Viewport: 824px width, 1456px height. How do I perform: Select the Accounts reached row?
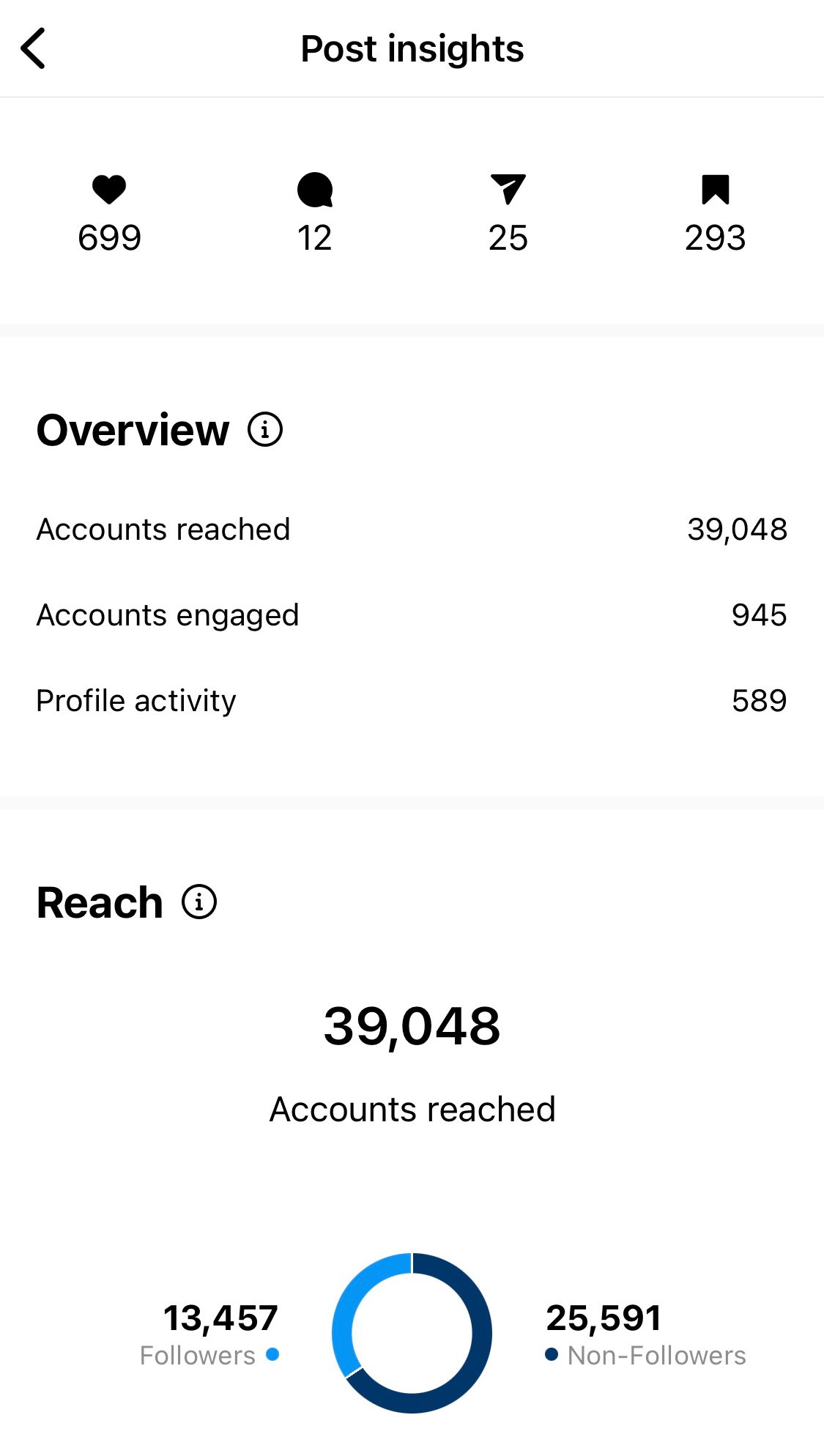[x=412, y=529]
